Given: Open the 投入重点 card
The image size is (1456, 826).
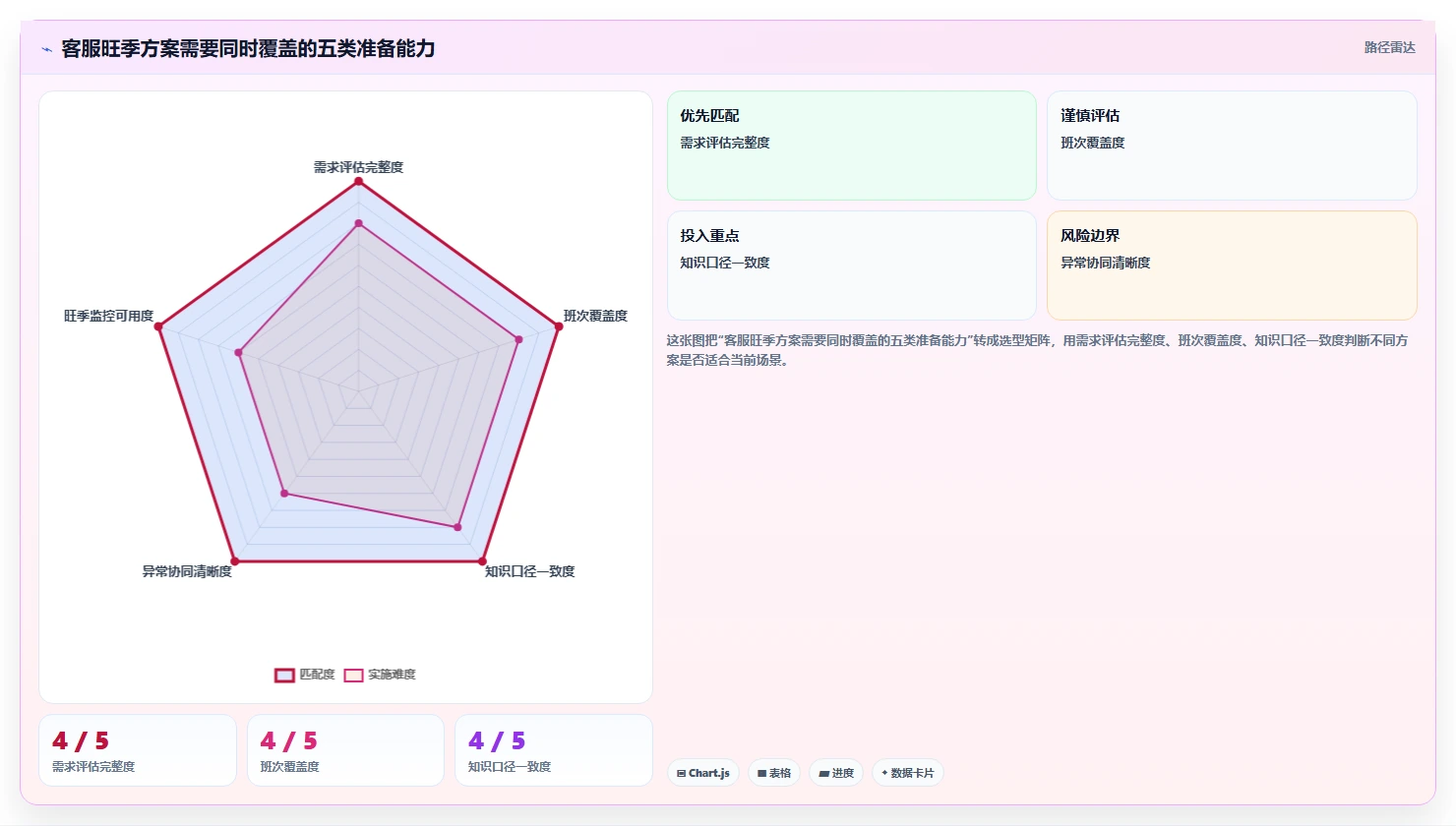Looking at the screenshot, I should point(852,265).
